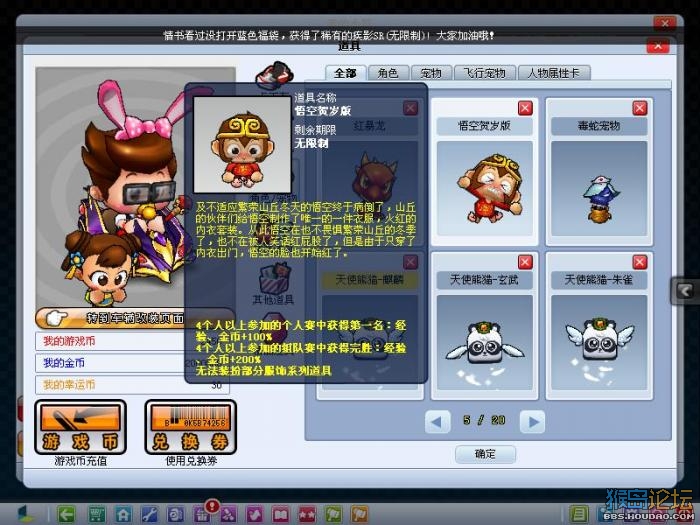Switch to the 人物属性卡 tab
Screen dimensions: 700x525
[x=554, y=73]
